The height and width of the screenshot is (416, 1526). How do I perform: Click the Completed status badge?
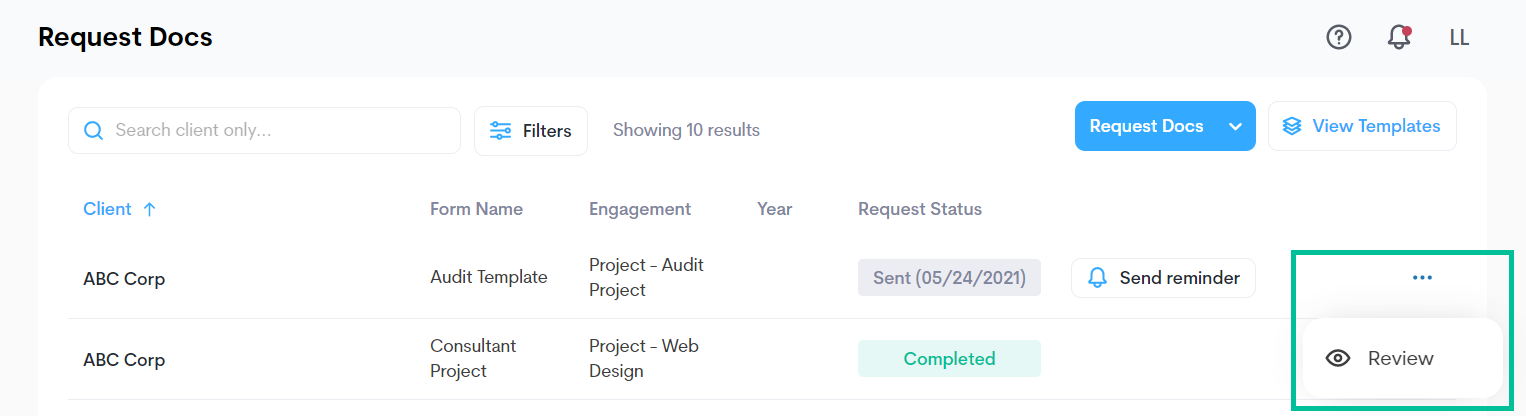[949, 359]
